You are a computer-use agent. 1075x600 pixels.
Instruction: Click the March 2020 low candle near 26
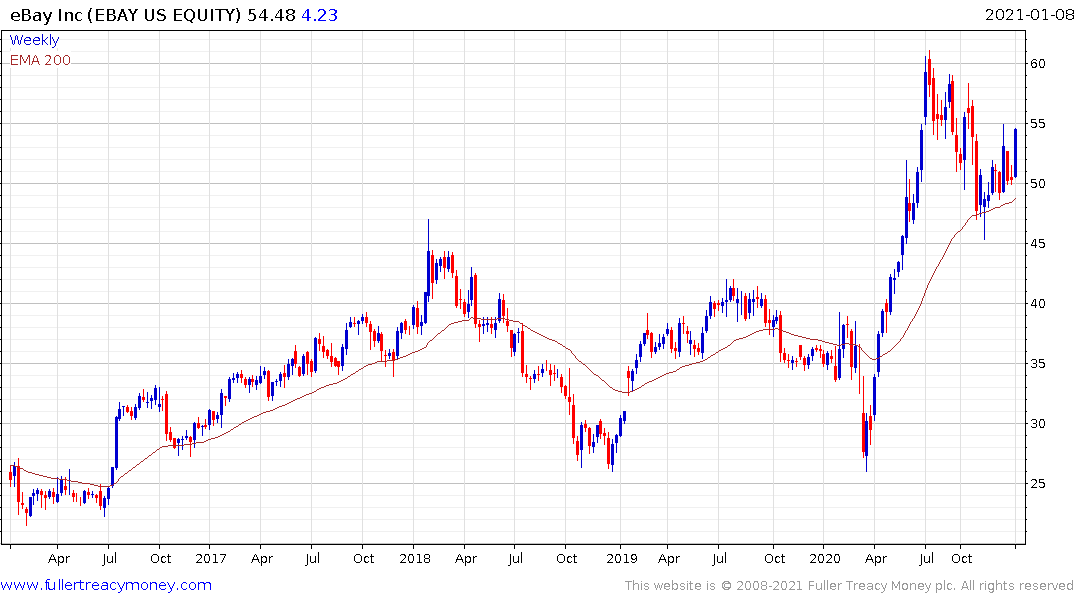pos(866,442)
